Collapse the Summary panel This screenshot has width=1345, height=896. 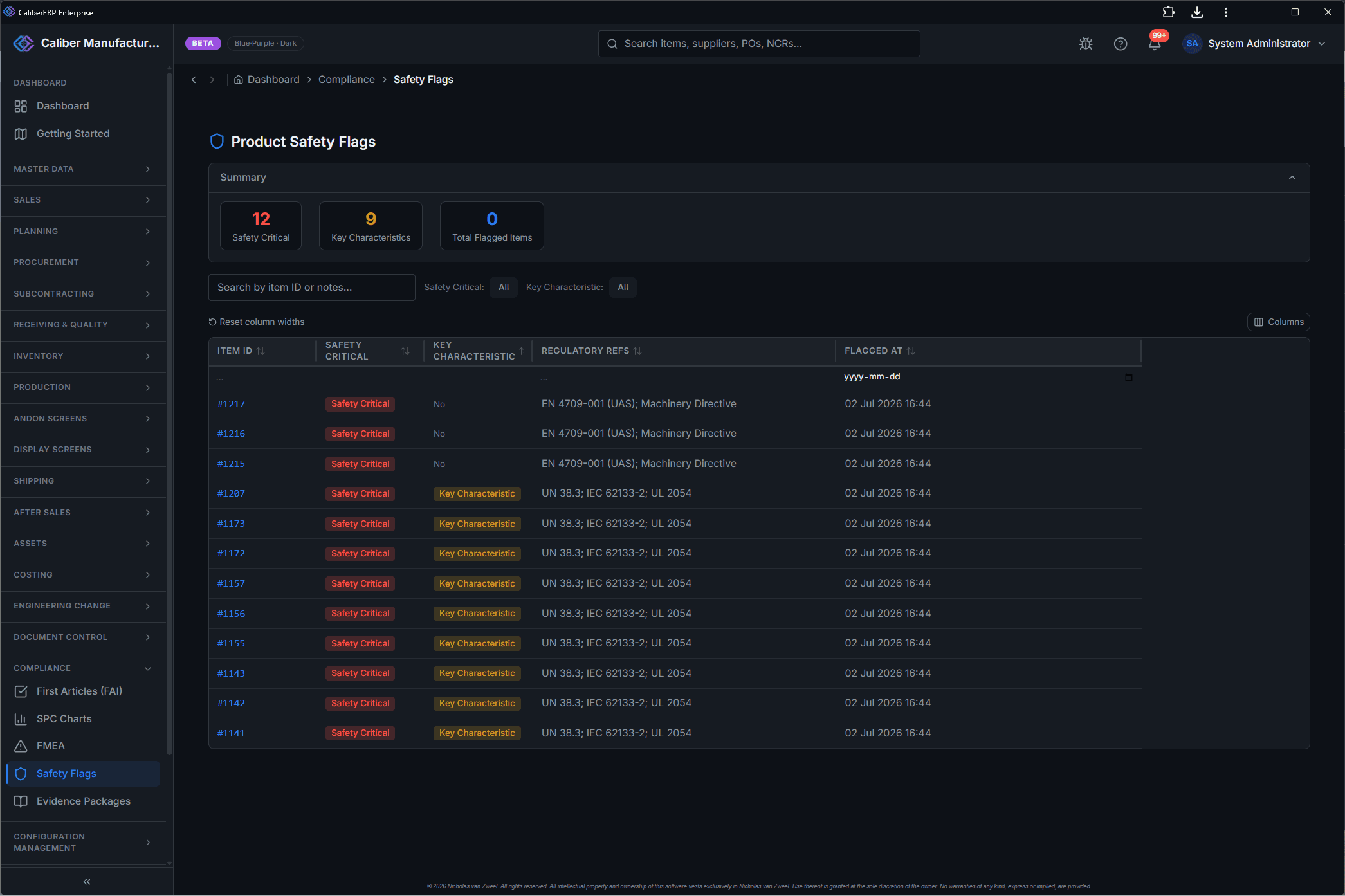(x=1292, y=178)
